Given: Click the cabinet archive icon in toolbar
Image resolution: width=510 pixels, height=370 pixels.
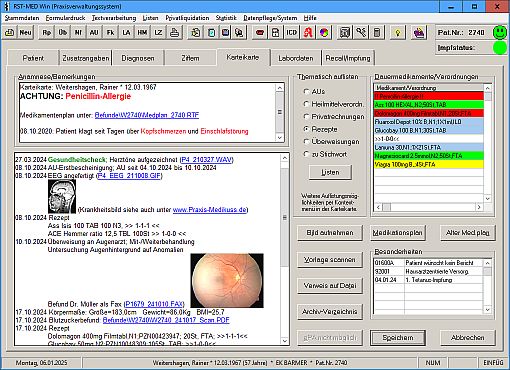Looking at the screenshot, I should [x=345, y=33].
